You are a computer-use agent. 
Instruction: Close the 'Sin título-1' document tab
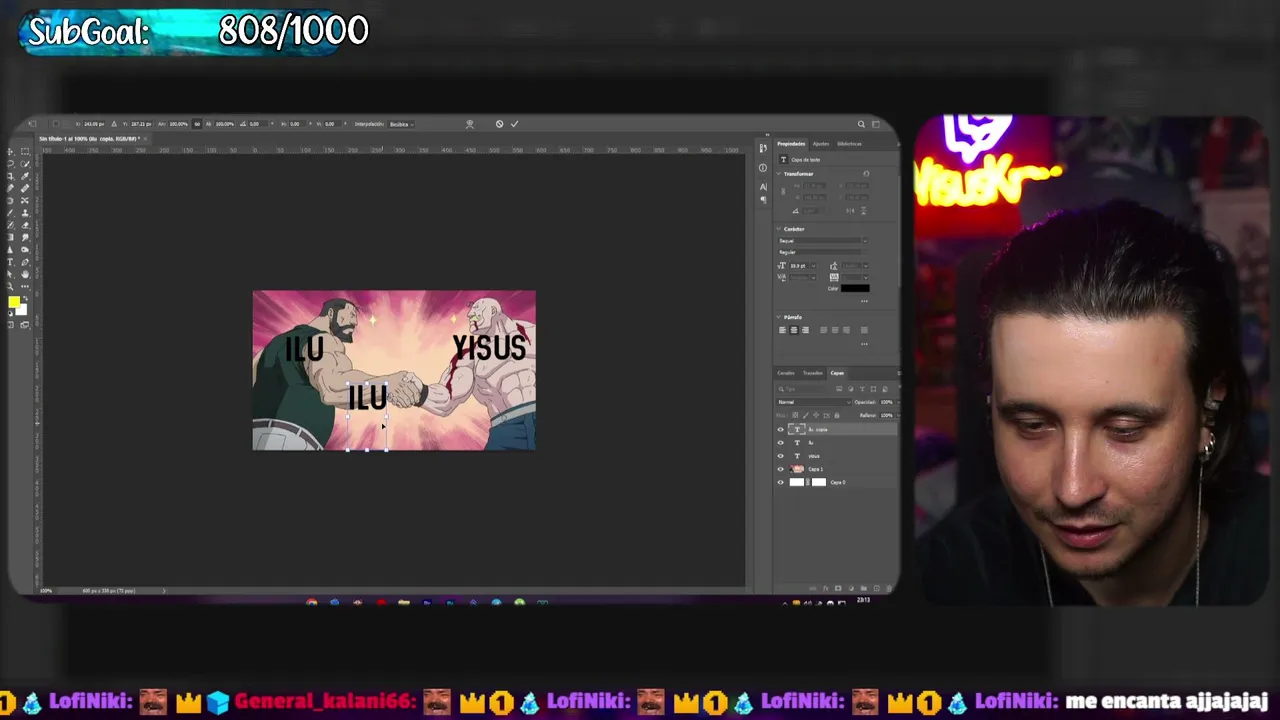point(146,138)
